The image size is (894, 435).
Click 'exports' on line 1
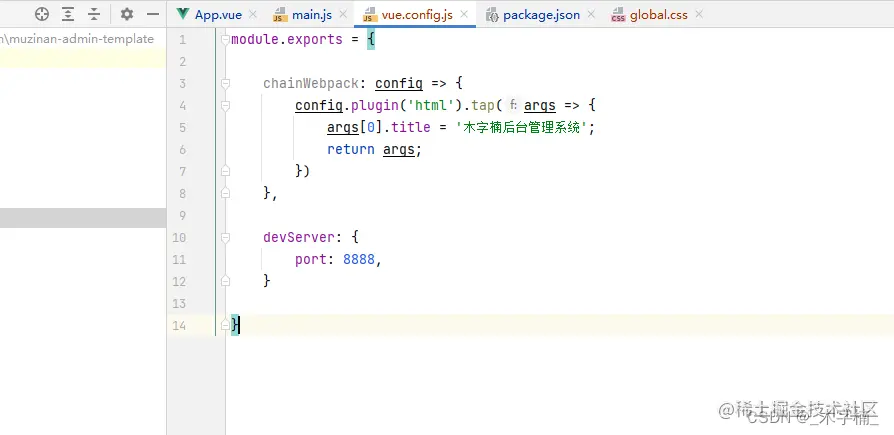[x=315, y=39]
